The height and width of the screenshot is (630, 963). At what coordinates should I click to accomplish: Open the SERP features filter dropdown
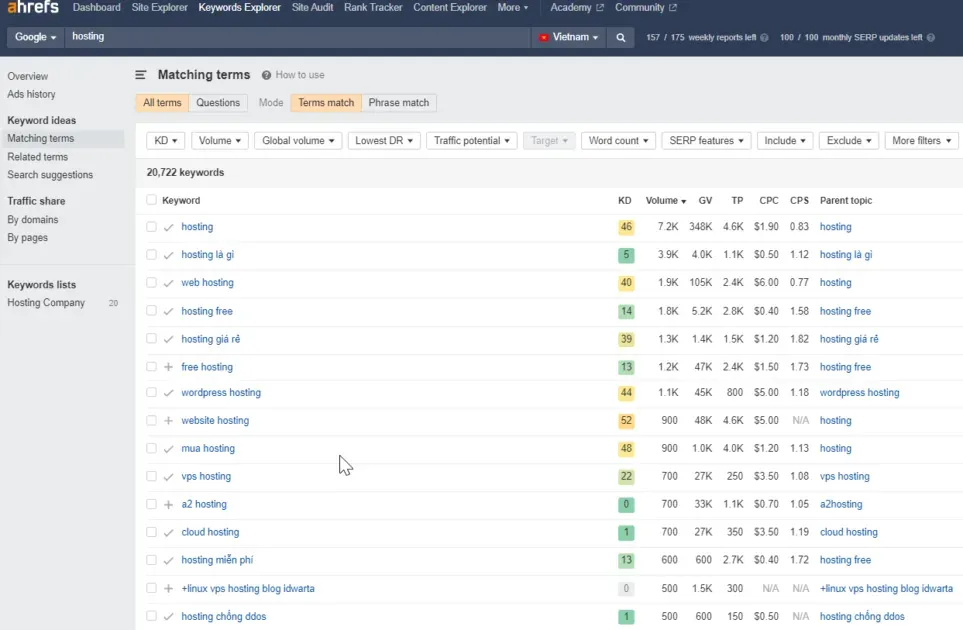706,141
